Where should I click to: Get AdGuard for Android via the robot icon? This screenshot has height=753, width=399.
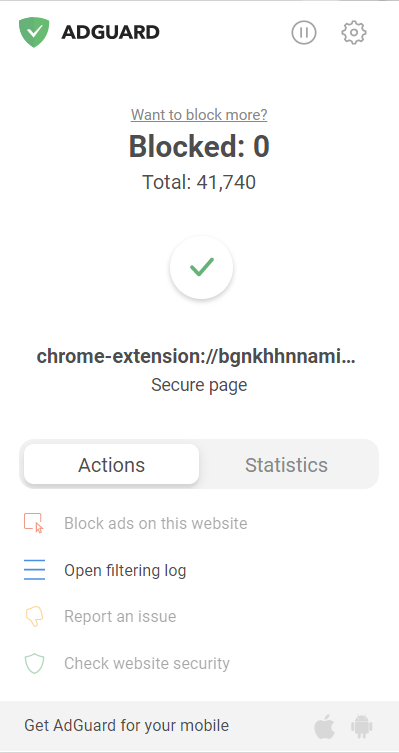(362, 726)
